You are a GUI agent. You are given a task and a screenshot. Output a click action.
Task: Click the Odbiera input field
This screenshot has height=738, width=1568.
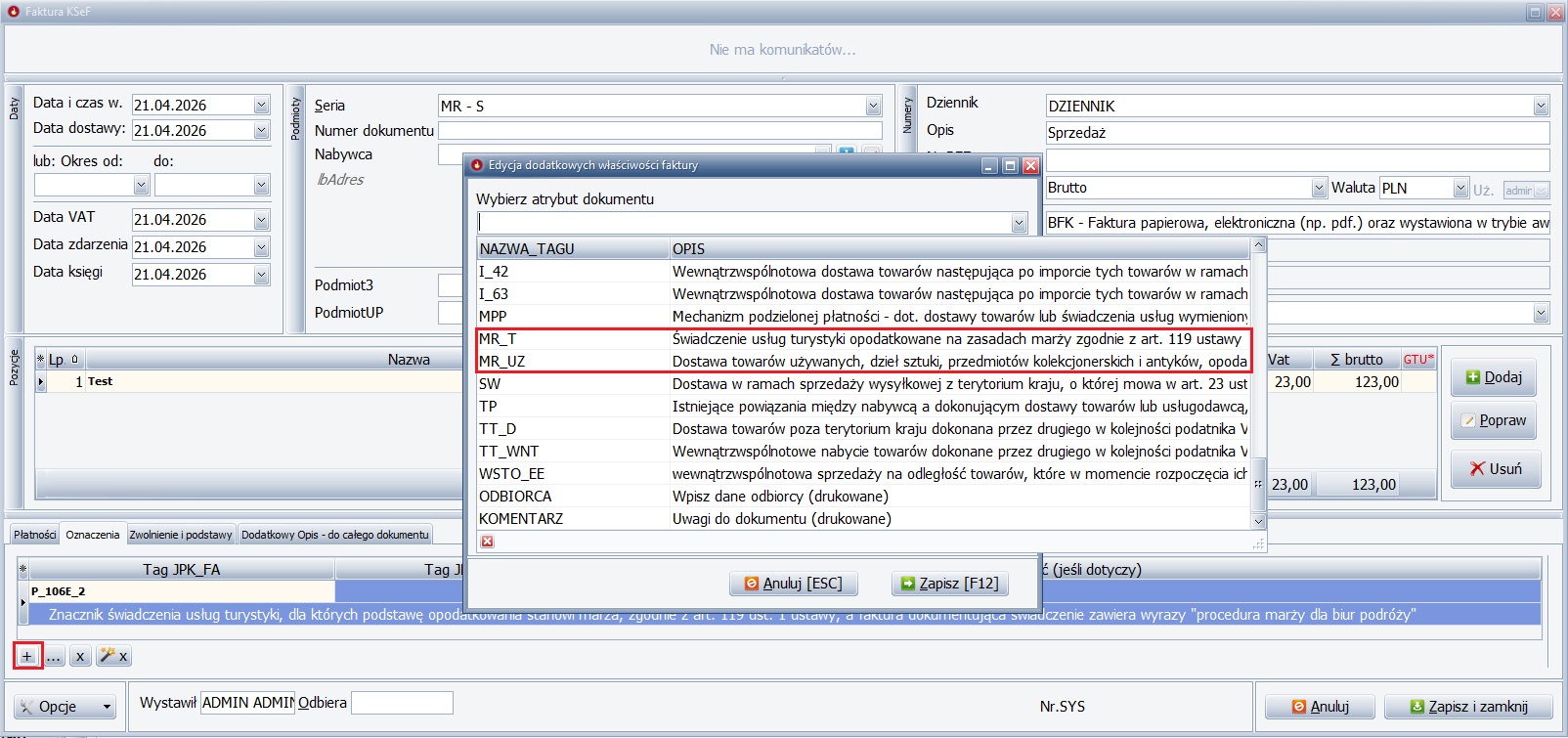pyautogui.click(x=402, y=703)
